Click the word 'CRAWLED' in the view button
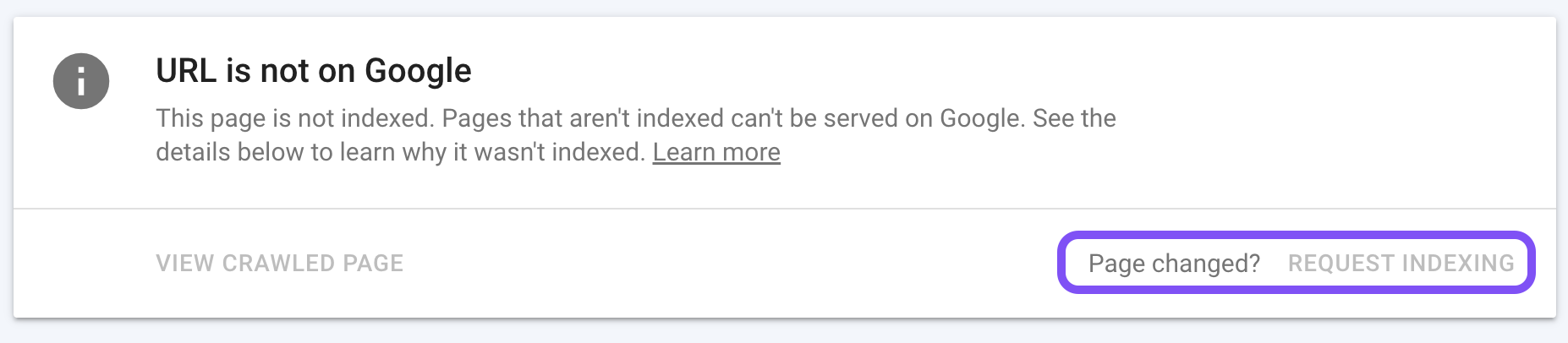The width and height of the screenshot is (1568, 343). [278, 264]
